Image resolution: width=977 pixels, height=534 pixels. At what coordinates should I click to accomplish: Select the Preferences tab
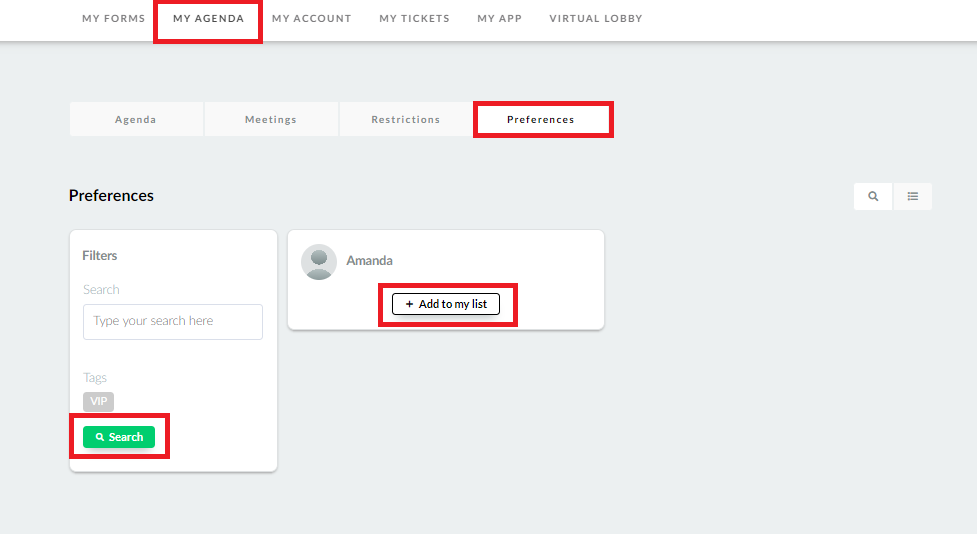coord(541,119)
